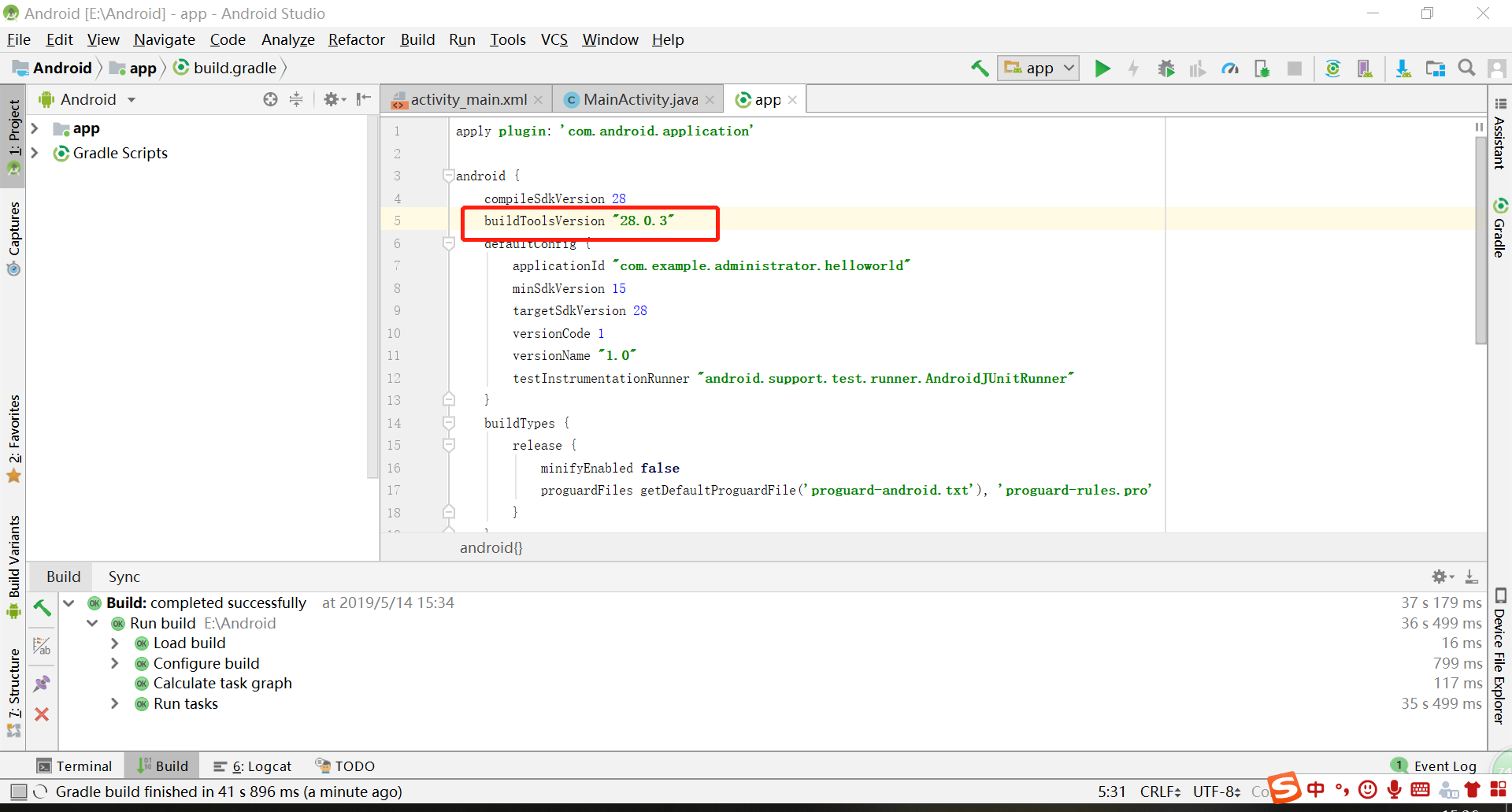Open the Terminal tool window
The height and width of the screenshot is (812, 1512).
75,766
